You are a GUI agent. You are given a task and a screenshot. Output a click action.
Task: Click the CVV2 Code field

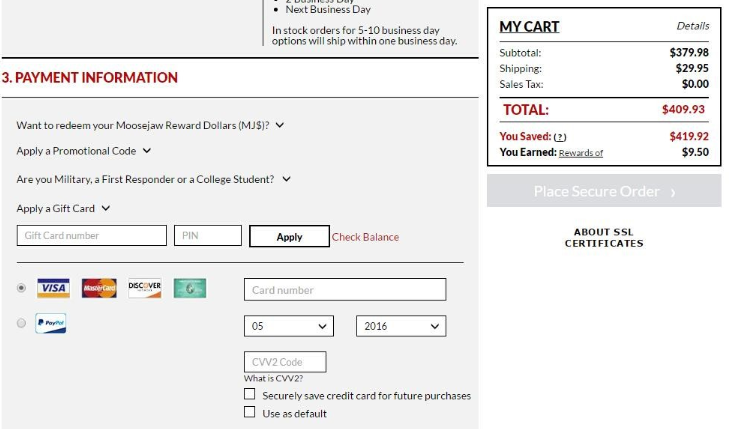(x=285, y=362)
